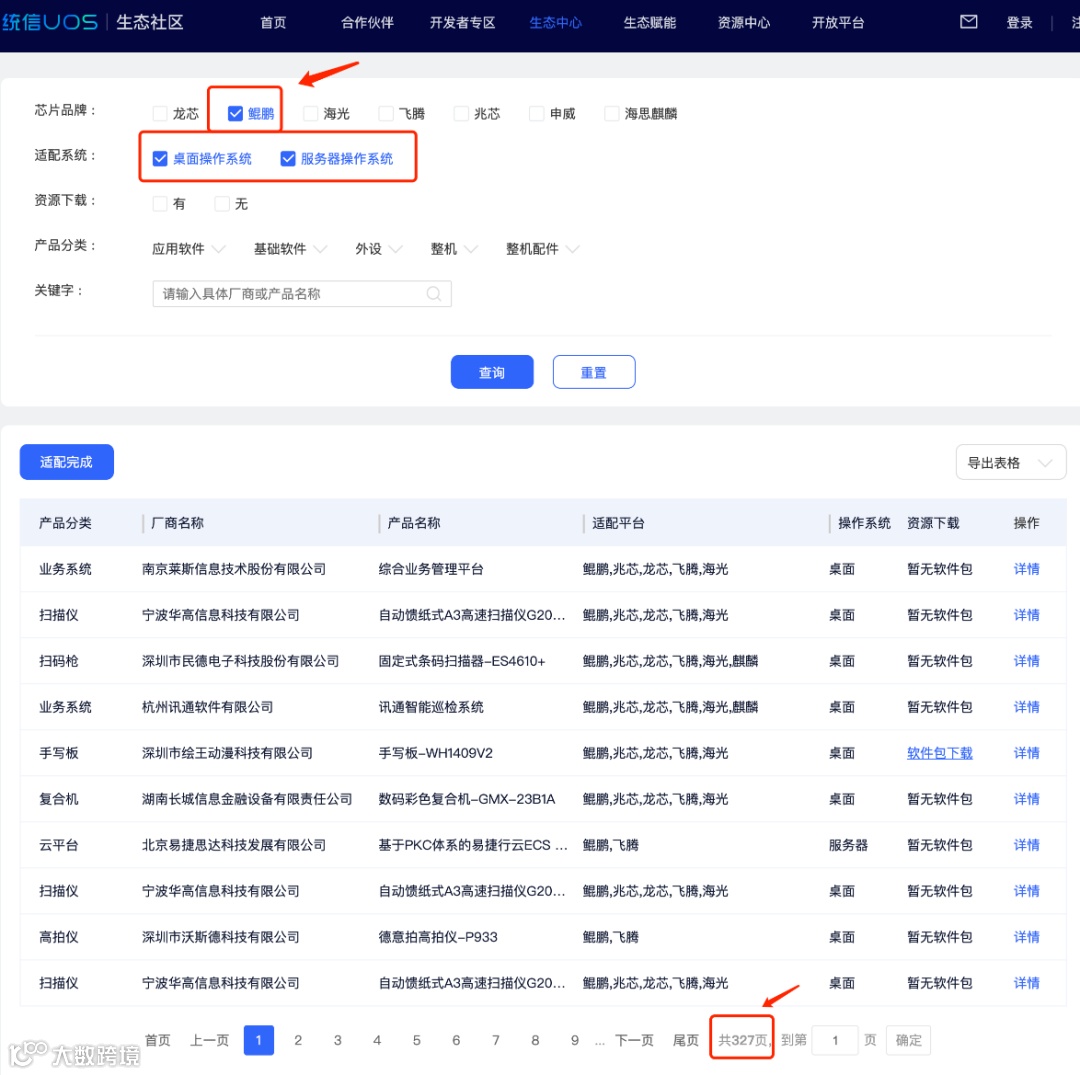Focus the keyword search input field
The image size is (1080, 1075).
302,294
